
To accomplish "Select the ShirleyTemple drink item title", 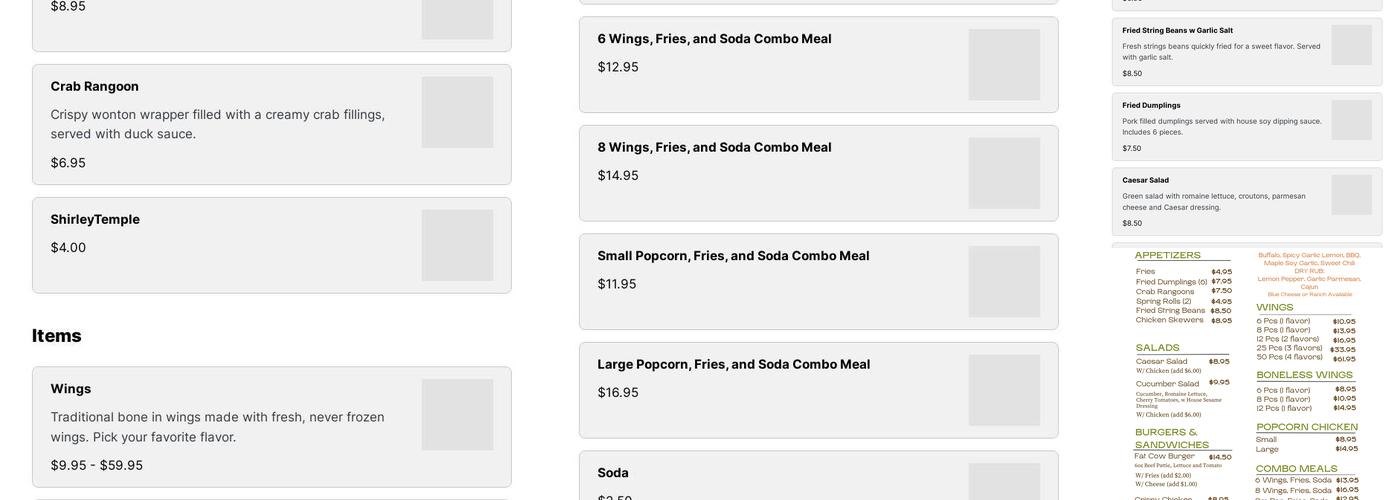I will 95,219.
